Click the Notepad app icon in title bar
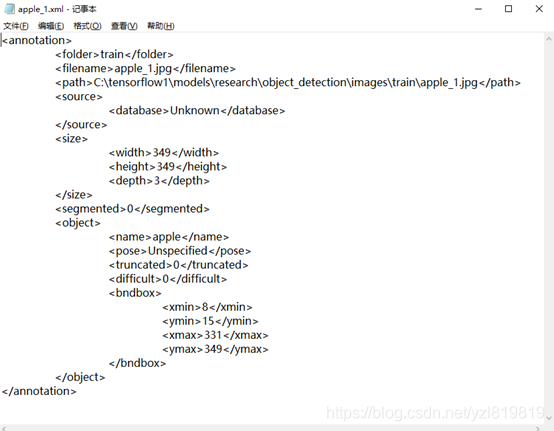The image size is (554, 431). pos(9,9)
